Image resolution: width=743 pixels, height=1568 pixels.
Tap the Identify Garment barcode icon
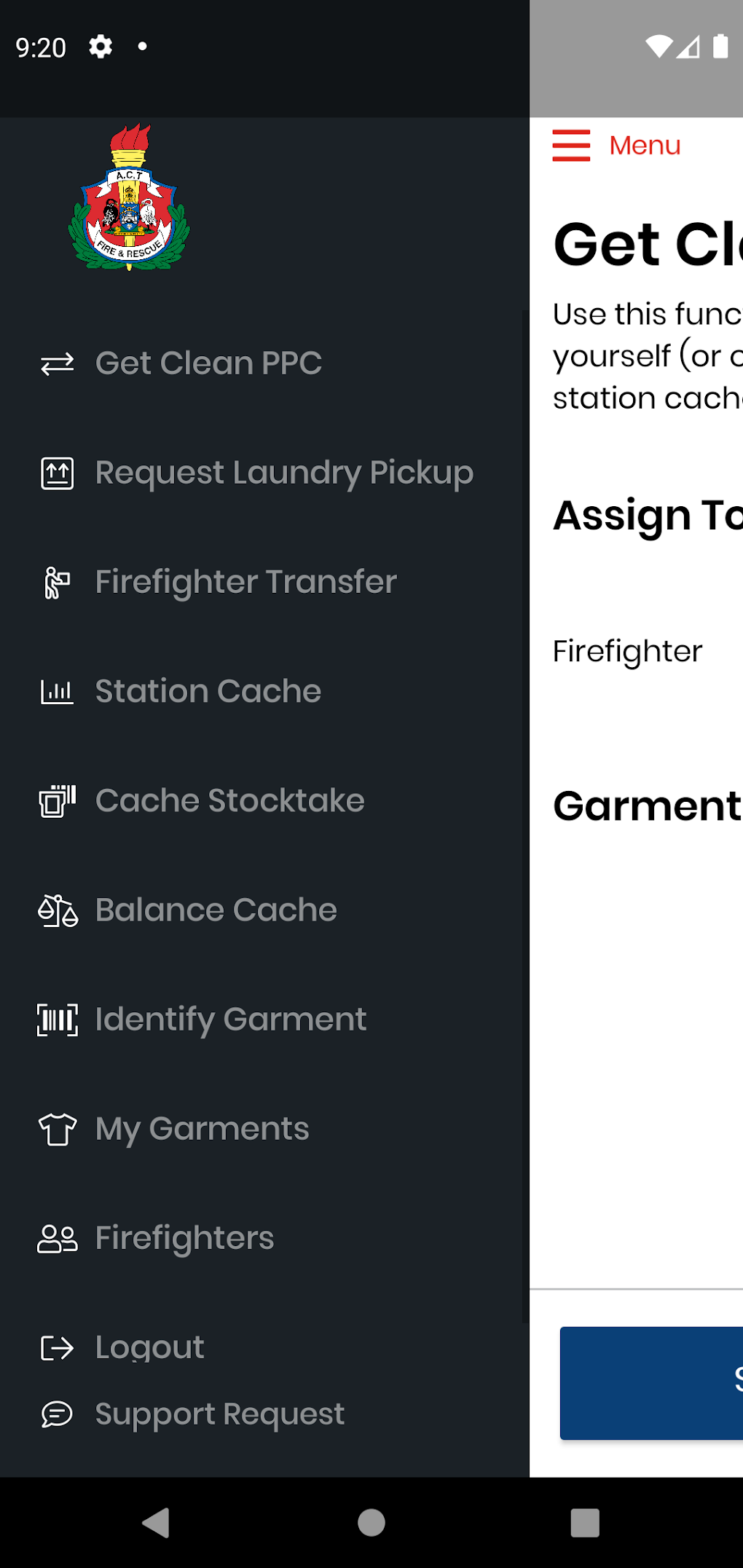click(57, 1020)
